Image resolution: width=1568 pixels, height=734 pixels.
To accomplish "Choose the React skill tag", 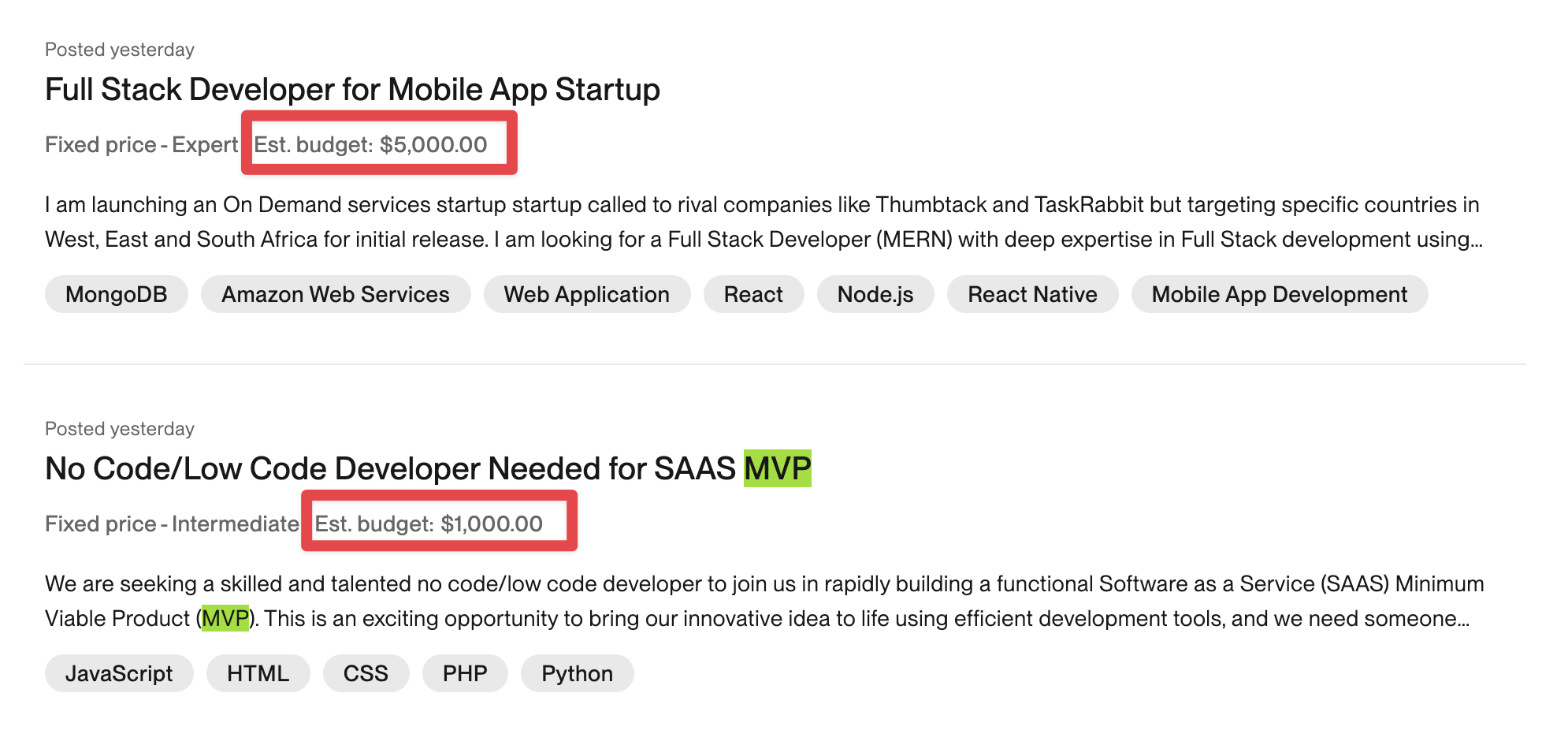I will pos(753,295).
